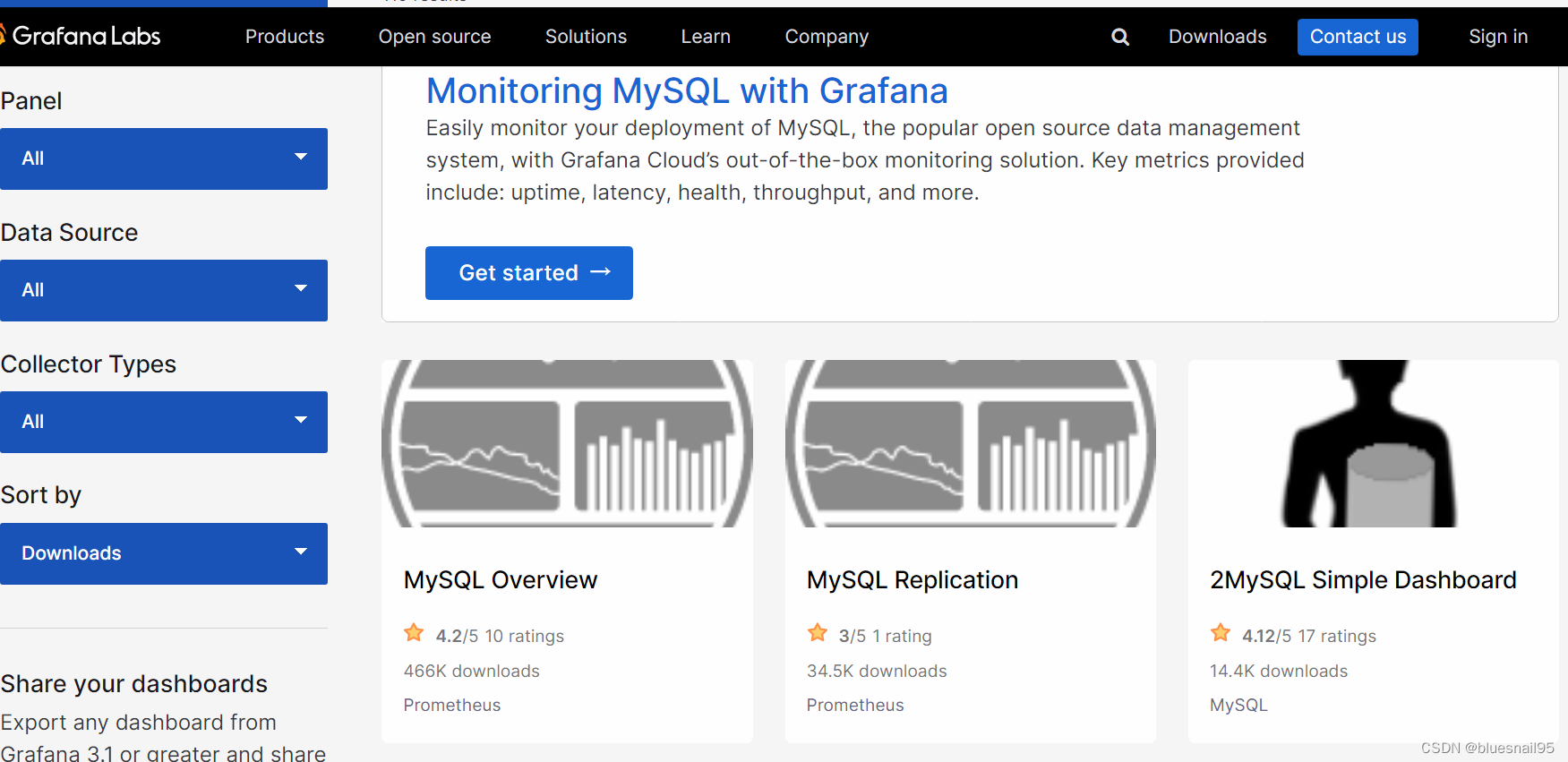Click star icon on MySQL Replication card
Image resolution: width=1568 pixels, height=762 pixels.
(x=817, y=633)
